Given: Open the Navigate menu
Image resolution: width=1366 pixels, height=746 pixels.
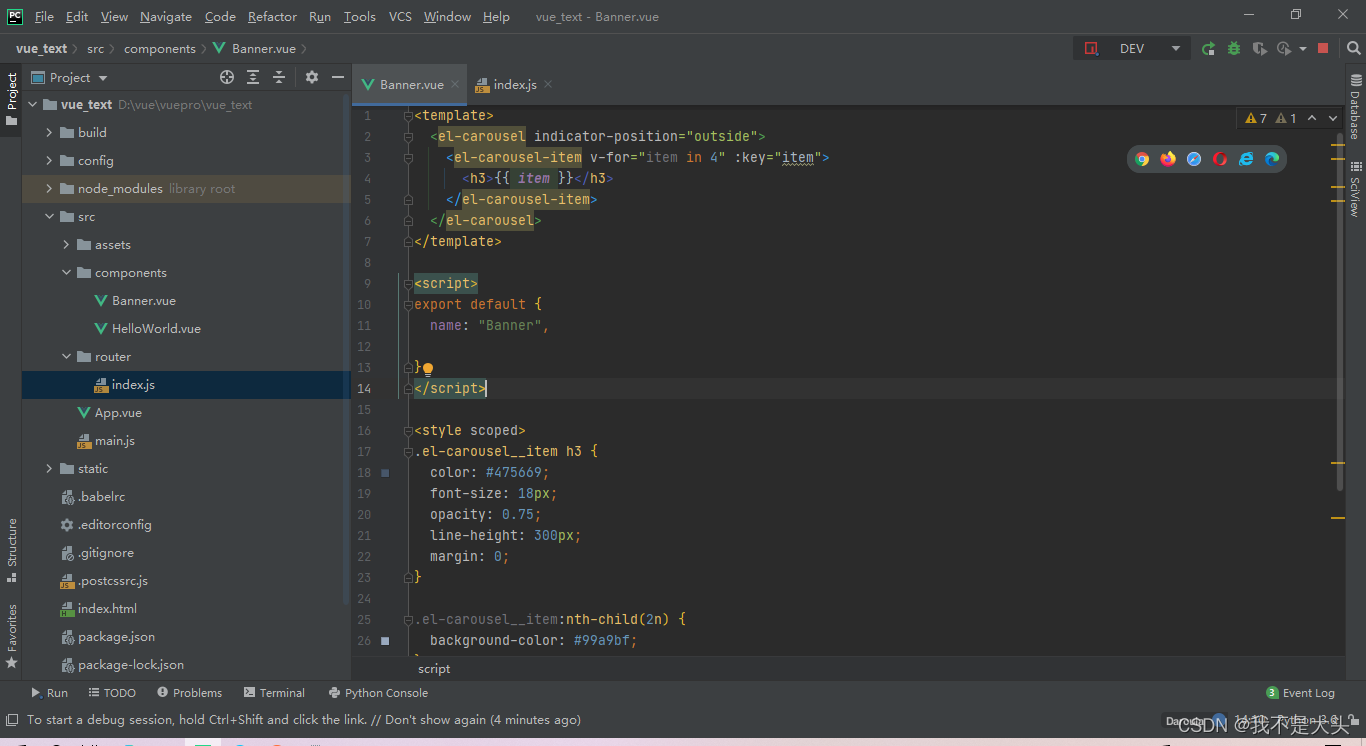Looking at the screenshot, I should pos(165,16).
